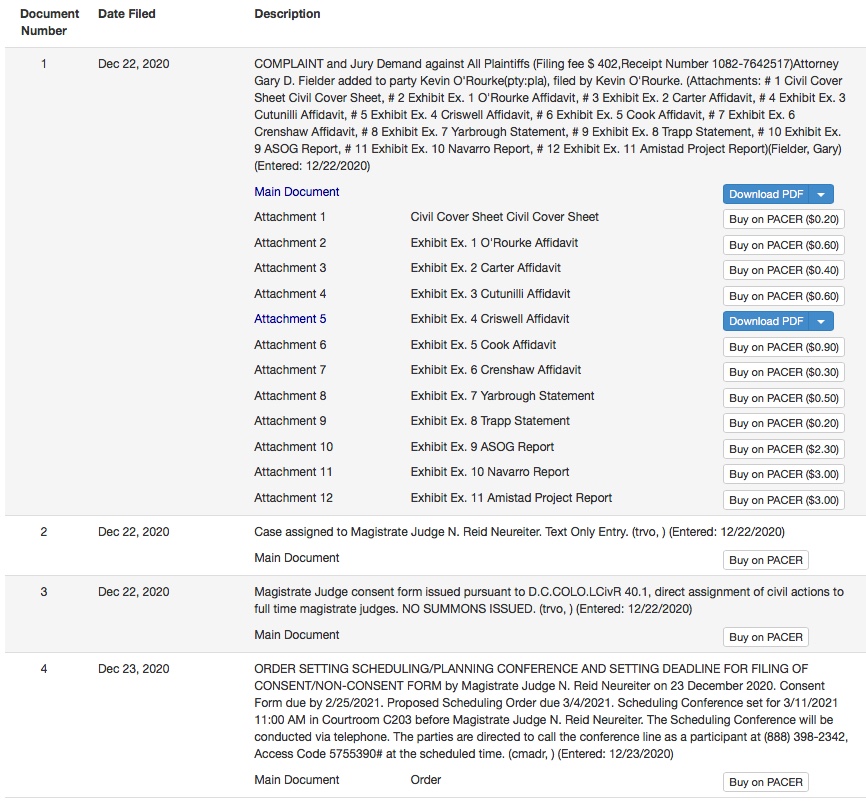Click 'Exhibit Ex. 3 Cutunilli Affidavit' text
The height and width of the screenshot is (811, 866).
point(490,293)
